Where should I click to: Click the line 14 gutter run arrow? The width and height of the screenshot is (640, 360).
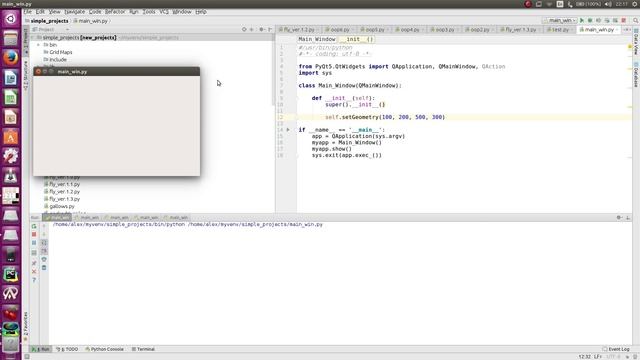click(288, 130)
